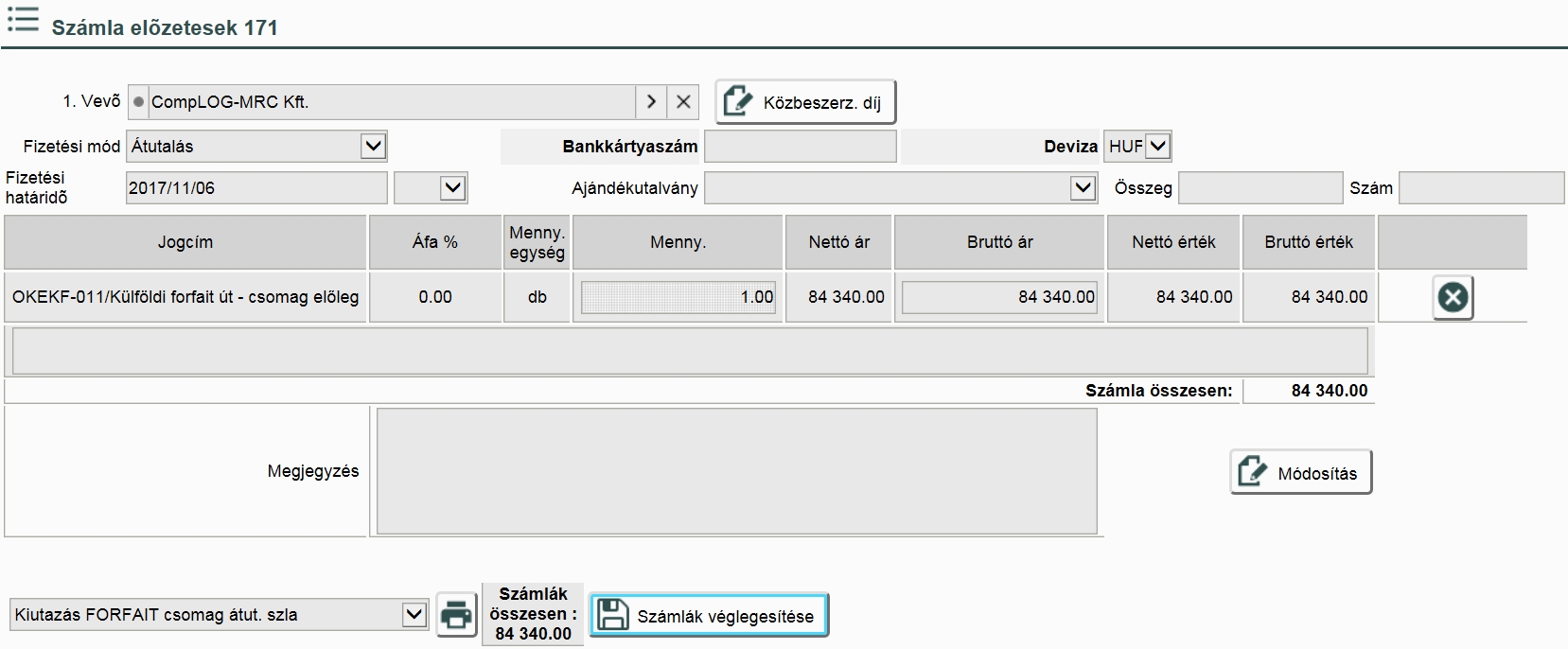Click the Közbeszerz. díj button
1568x649 pixels.
point(804,102)
